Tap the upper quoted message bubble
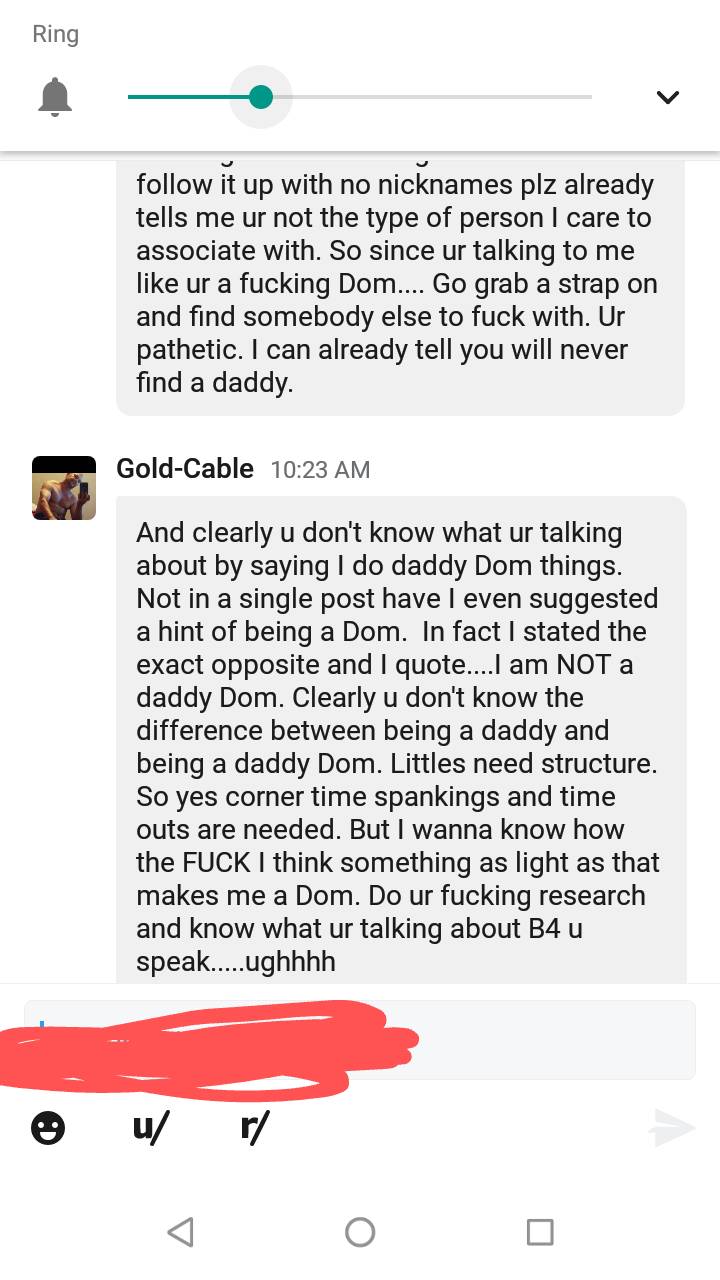720x1280 pixels. click(400, 283)
